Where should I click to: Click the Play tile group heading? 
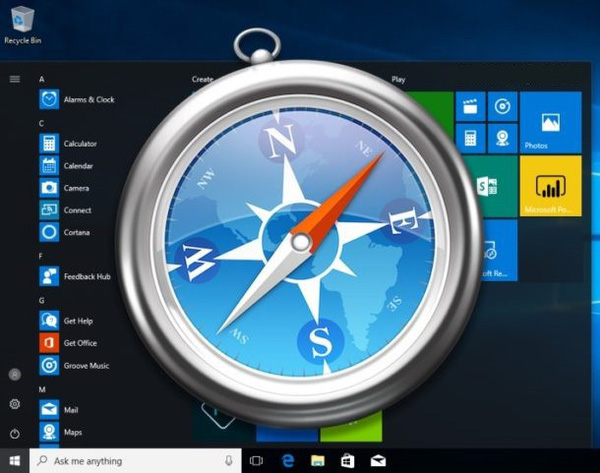tap(398, 79)
